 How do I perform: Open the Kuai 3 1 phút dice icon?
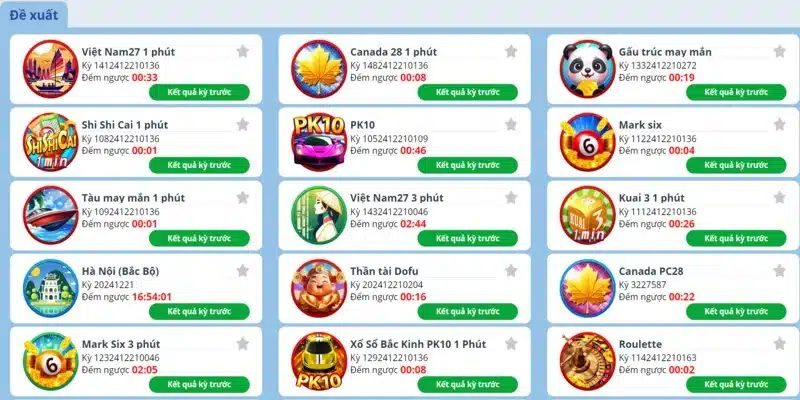coord(587,215)
